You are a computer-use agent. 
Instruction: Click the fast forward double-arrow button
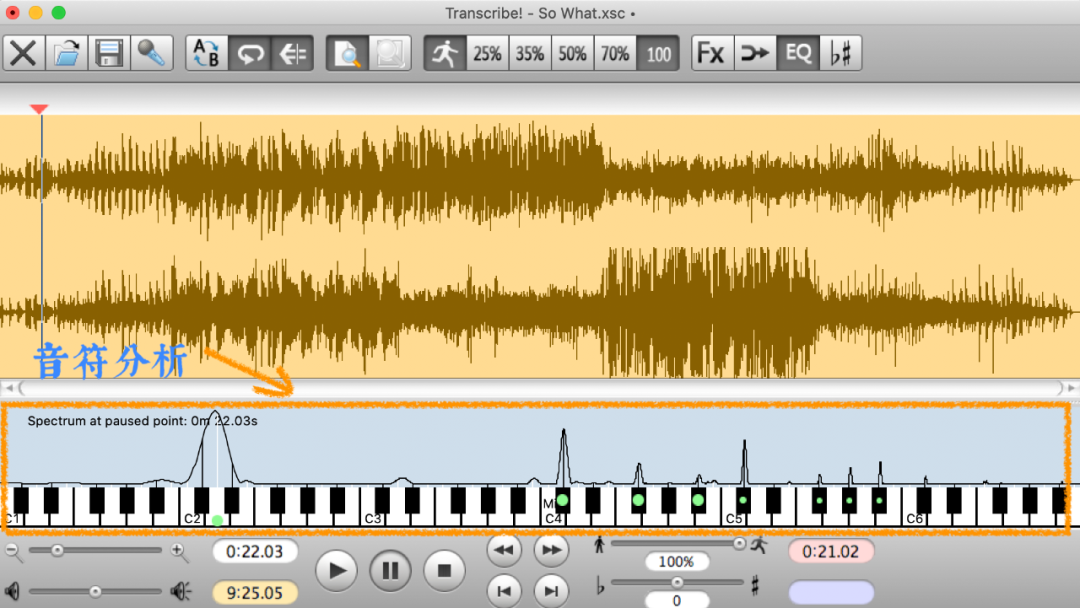(x=551, y=550)
